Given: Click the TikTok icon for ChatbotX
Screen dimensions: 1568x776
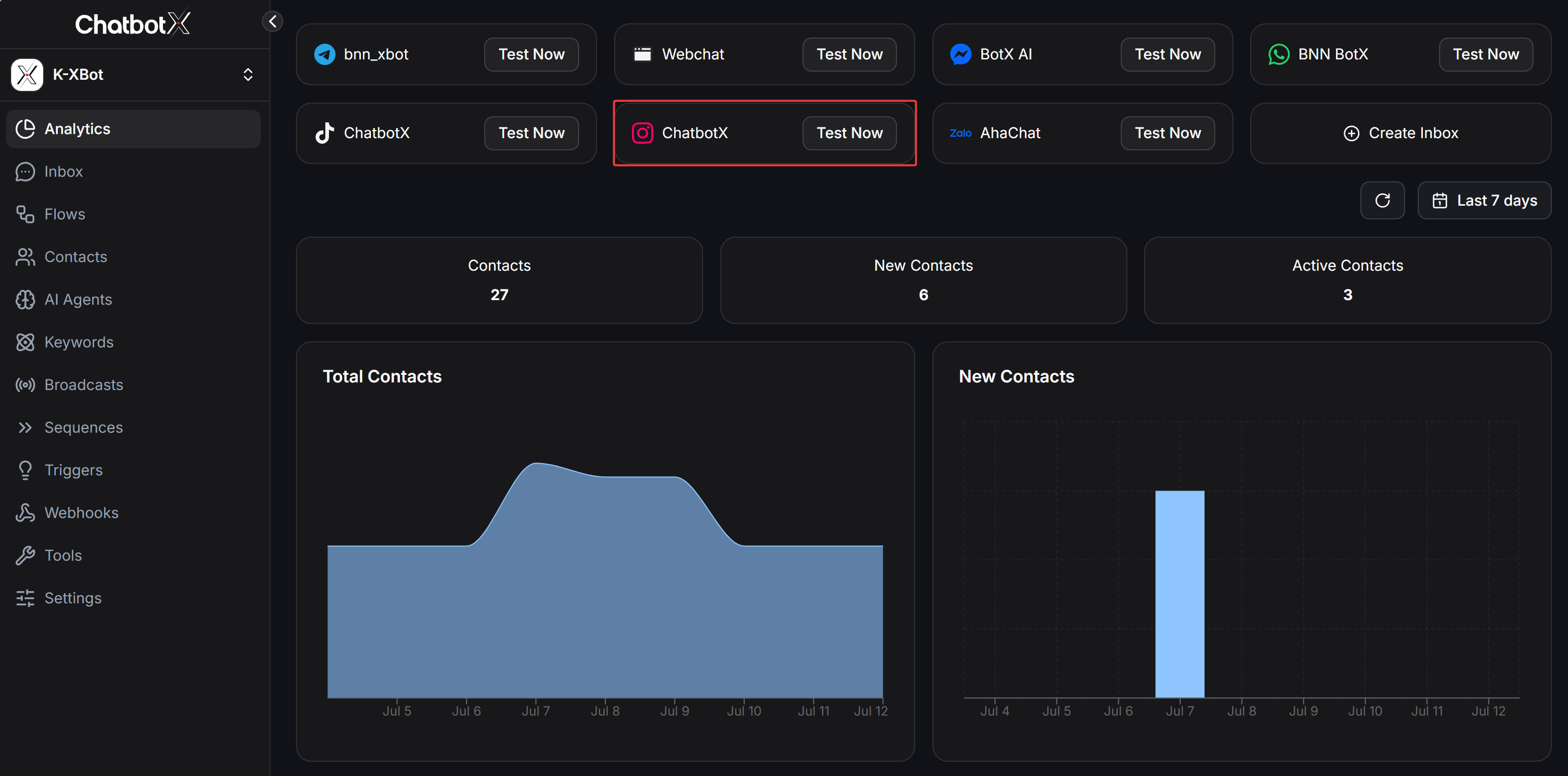Looking at the screenshot, I should (x=324, y=133).
